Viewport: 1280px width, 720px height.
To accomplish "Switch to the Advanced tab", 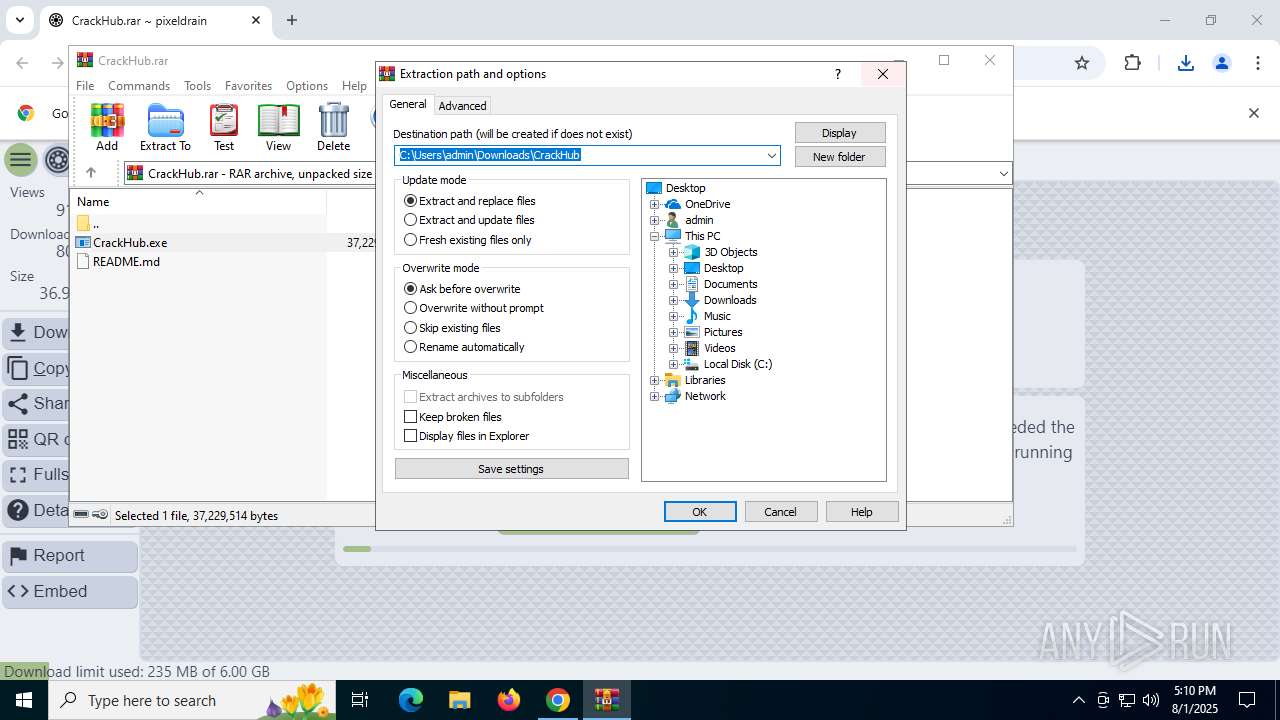I will tap(462, 106).
